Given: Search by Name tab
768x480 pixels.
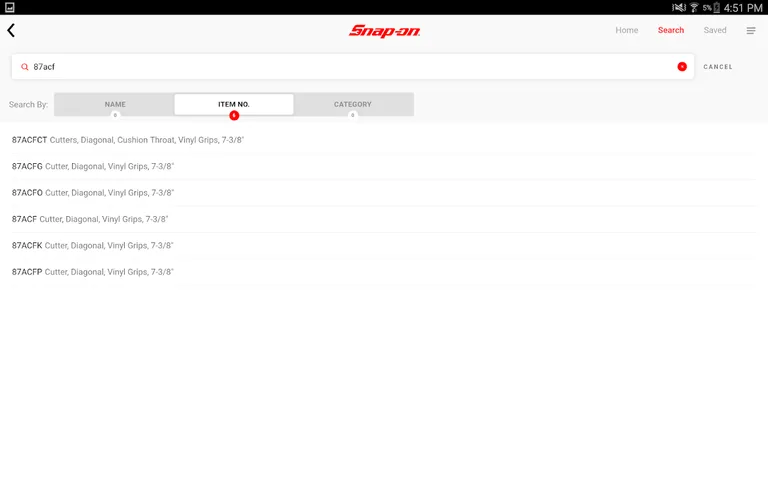Looking at the screenshot, I should coord(115,104).
